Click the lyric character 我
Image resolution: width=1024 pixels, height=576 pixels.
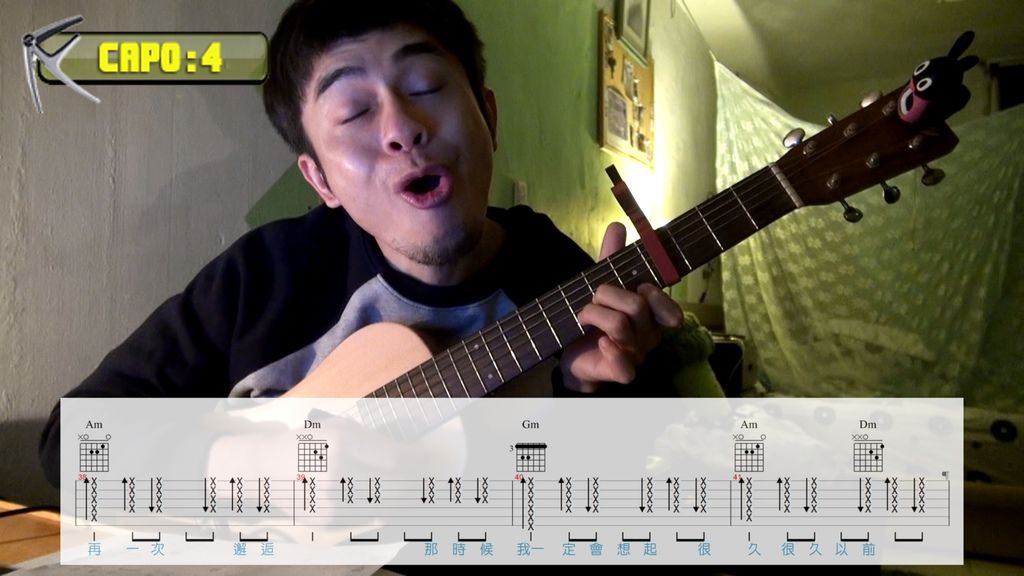tap(524, 549)
